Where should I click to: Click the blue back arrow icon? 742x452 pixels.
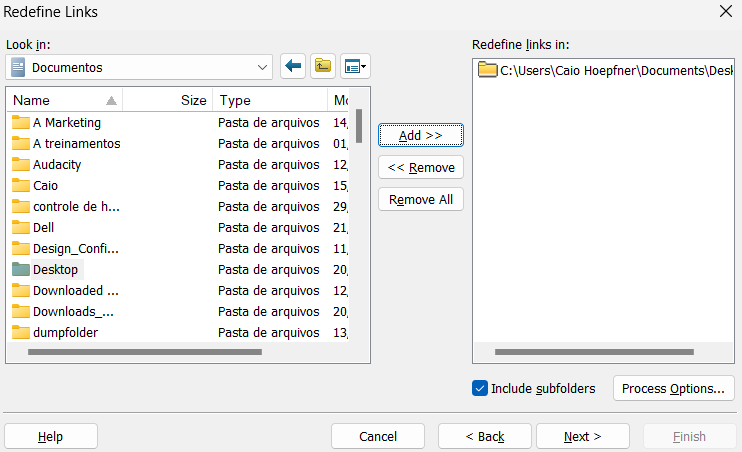(x=293, y=66)
